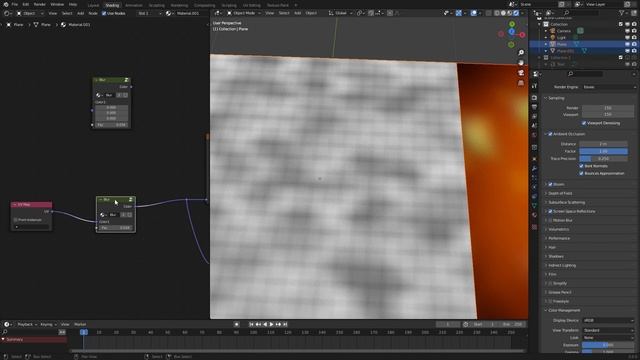Open the Global transform orientation dropdown

coord(340,13)
